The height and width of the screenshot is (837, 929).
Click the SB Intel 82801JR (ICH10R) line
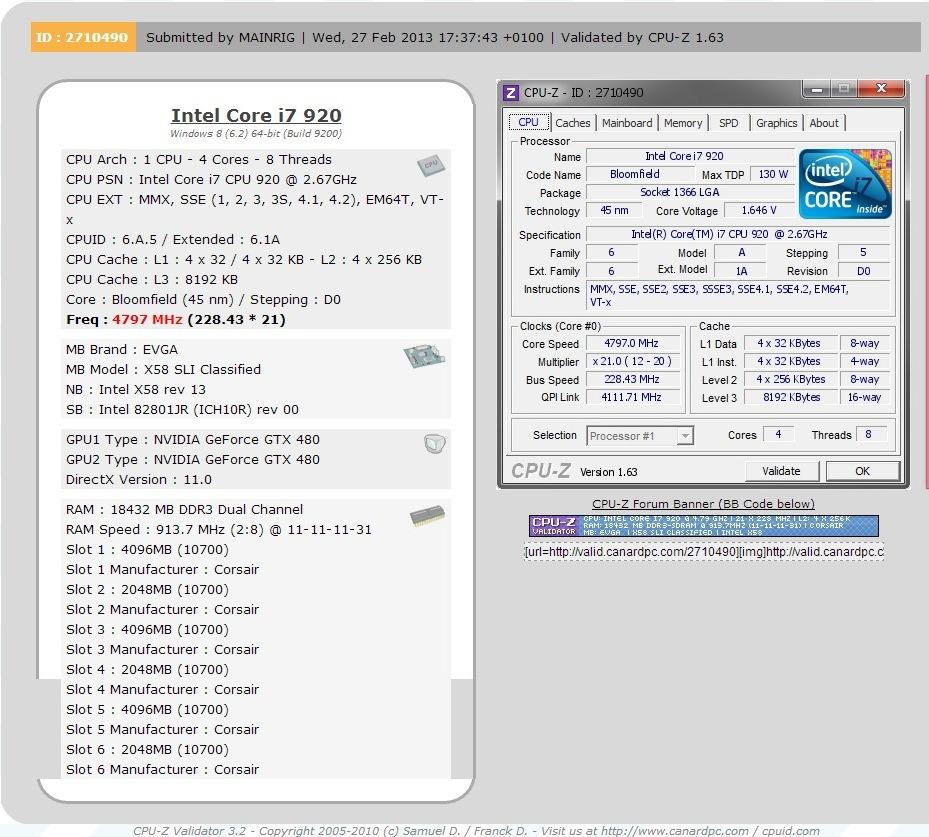click(x=182, y=409)
